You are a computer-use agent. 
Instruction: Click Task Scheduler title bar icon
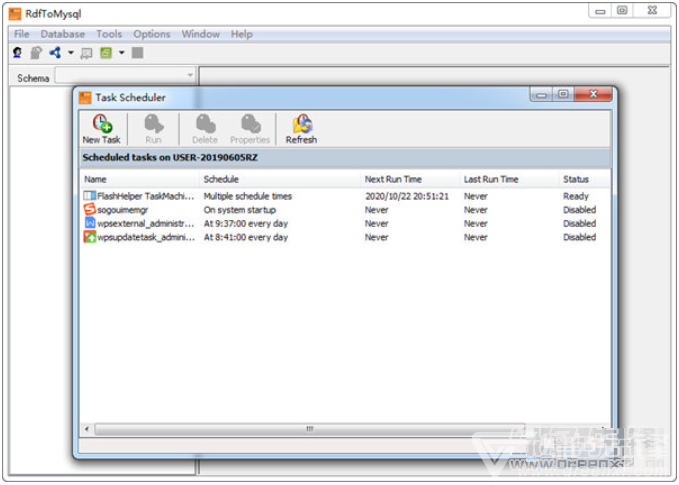click(85, 97)
